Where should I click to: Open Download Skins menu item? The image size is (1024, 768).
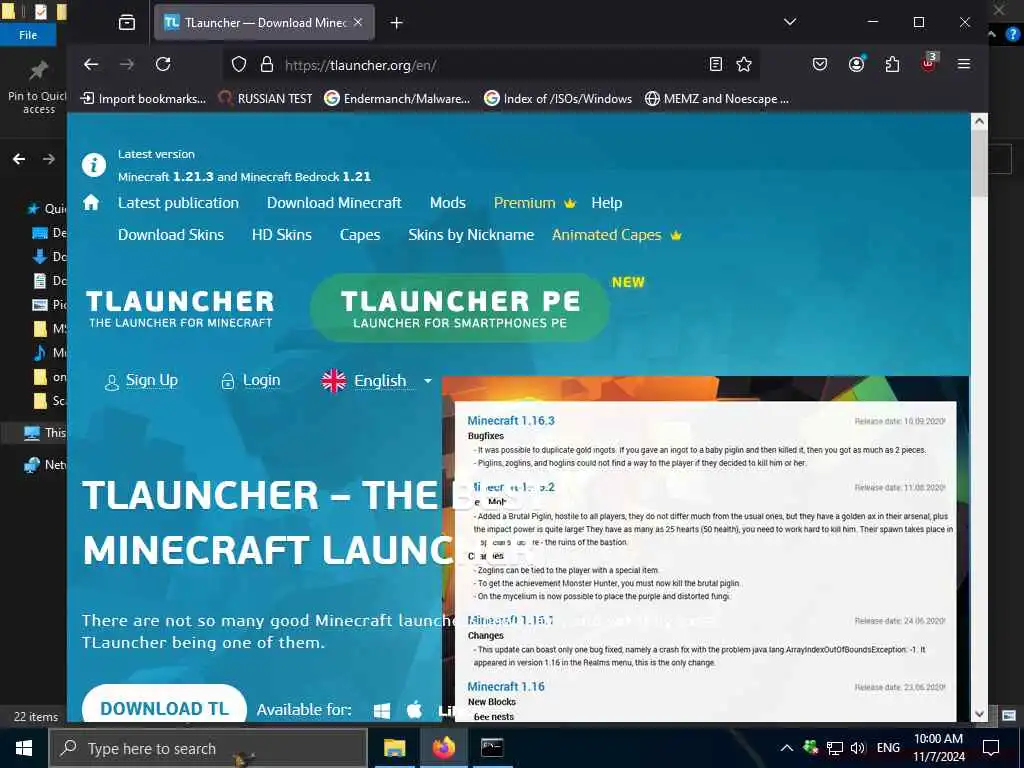171,234
